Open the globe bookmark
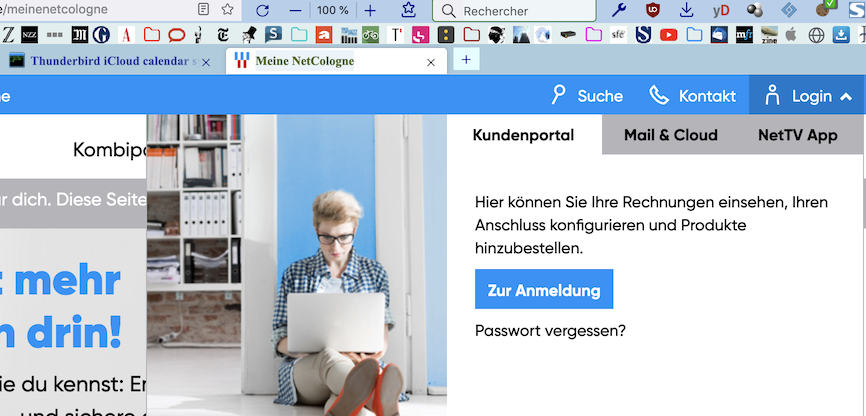This screenshot has width=866, height=416. tap(816, 35)
